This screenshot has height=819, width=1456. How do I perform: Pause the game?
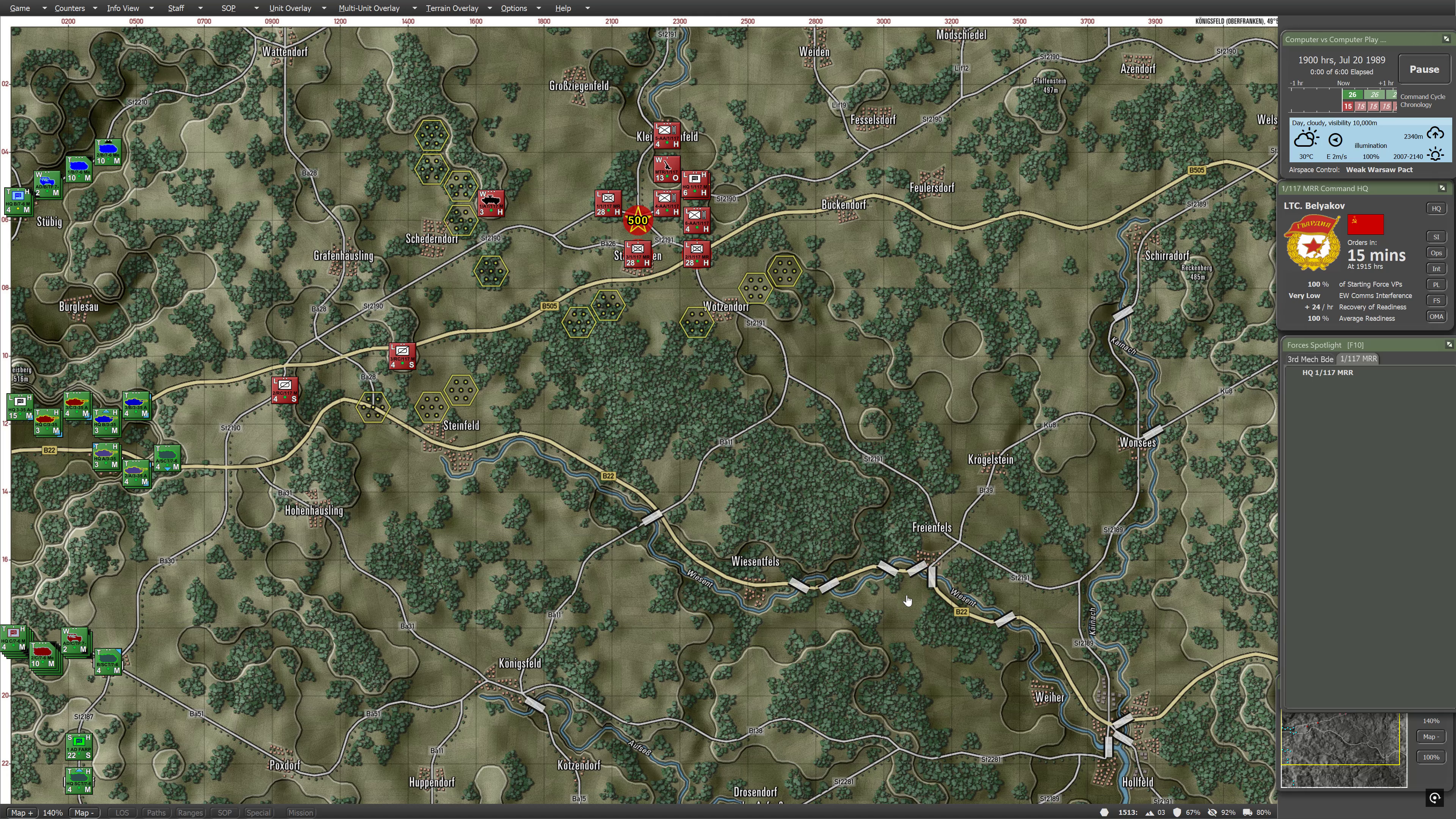(x=1424, y=69)
